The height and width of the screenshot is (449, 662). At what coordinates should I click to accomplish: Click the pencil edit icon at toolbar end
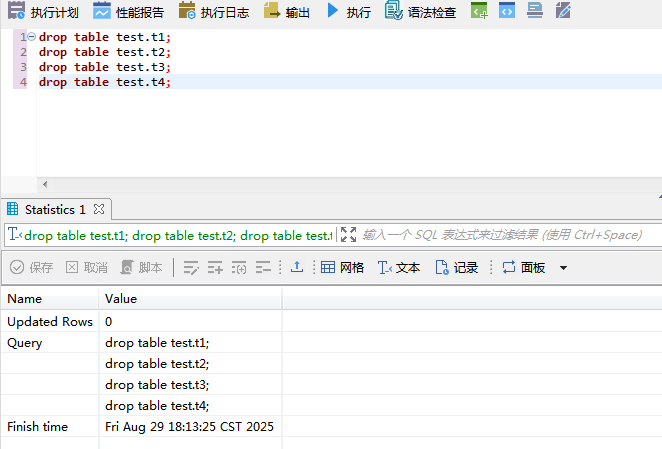pyautogui.click(x=563, y=12)
